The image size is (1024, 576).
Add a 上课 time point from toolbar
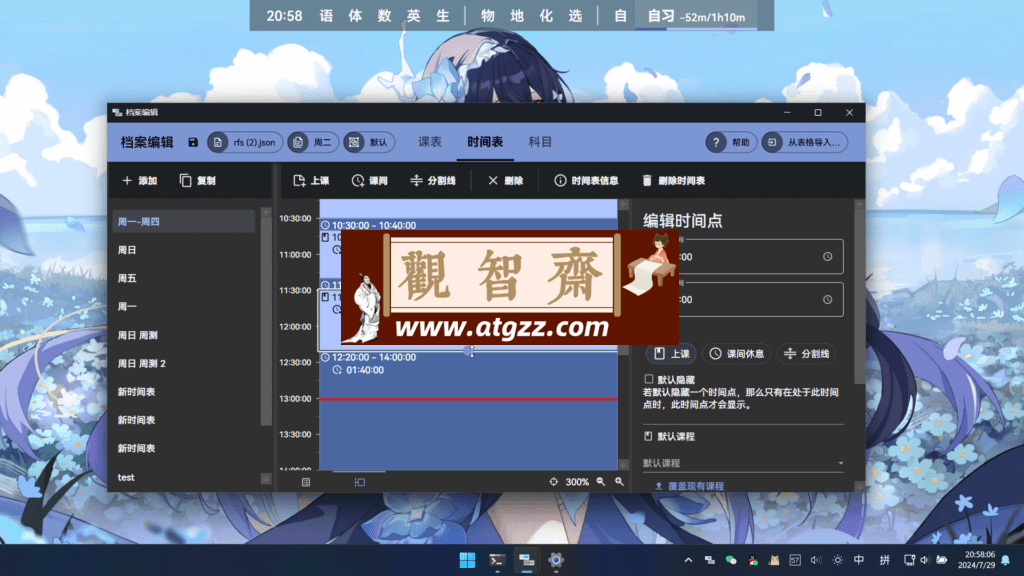point(312,181)
